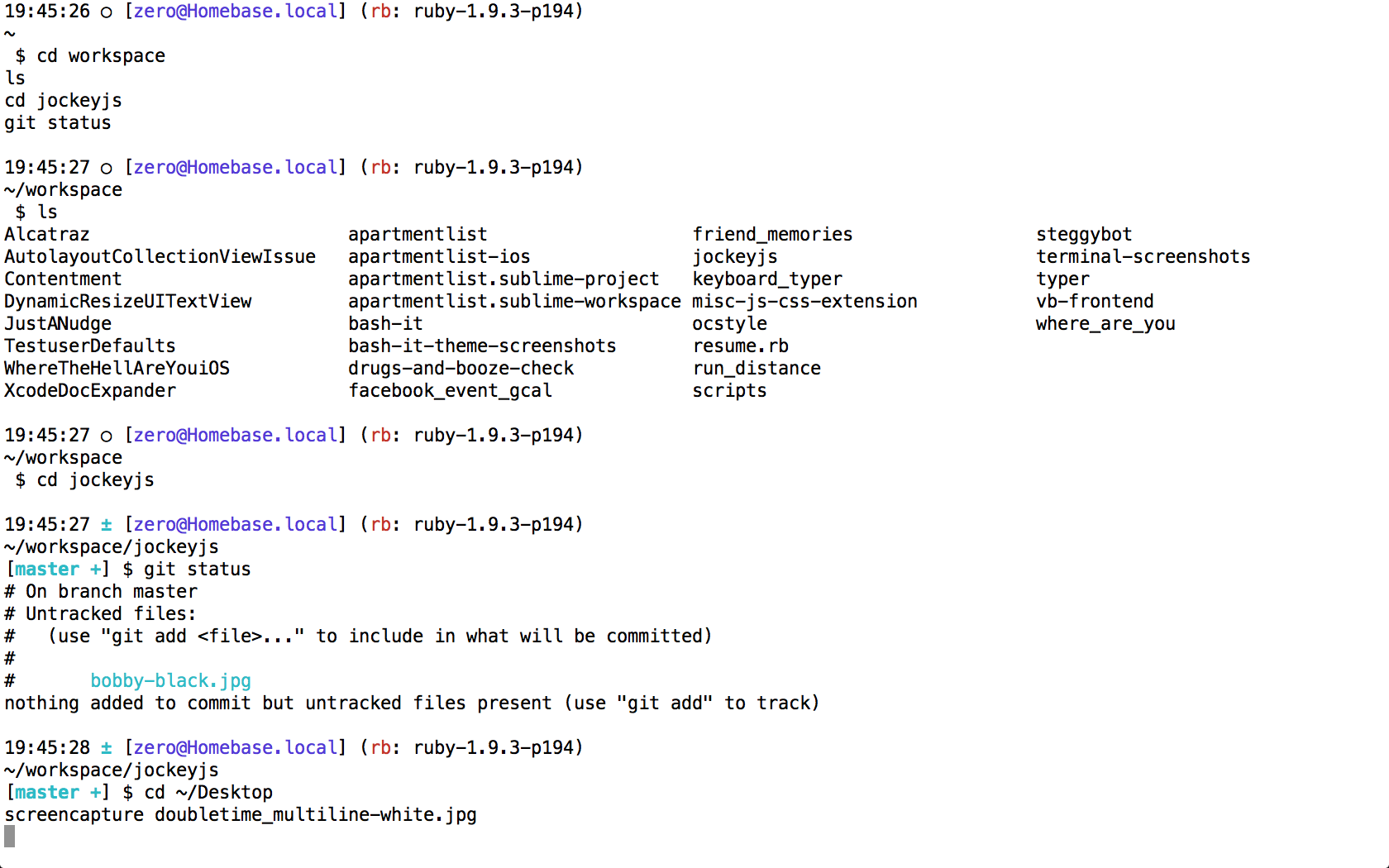Click the circle status symbol in first prompt
Screen dimensions: 1389x868
[106, 12]
